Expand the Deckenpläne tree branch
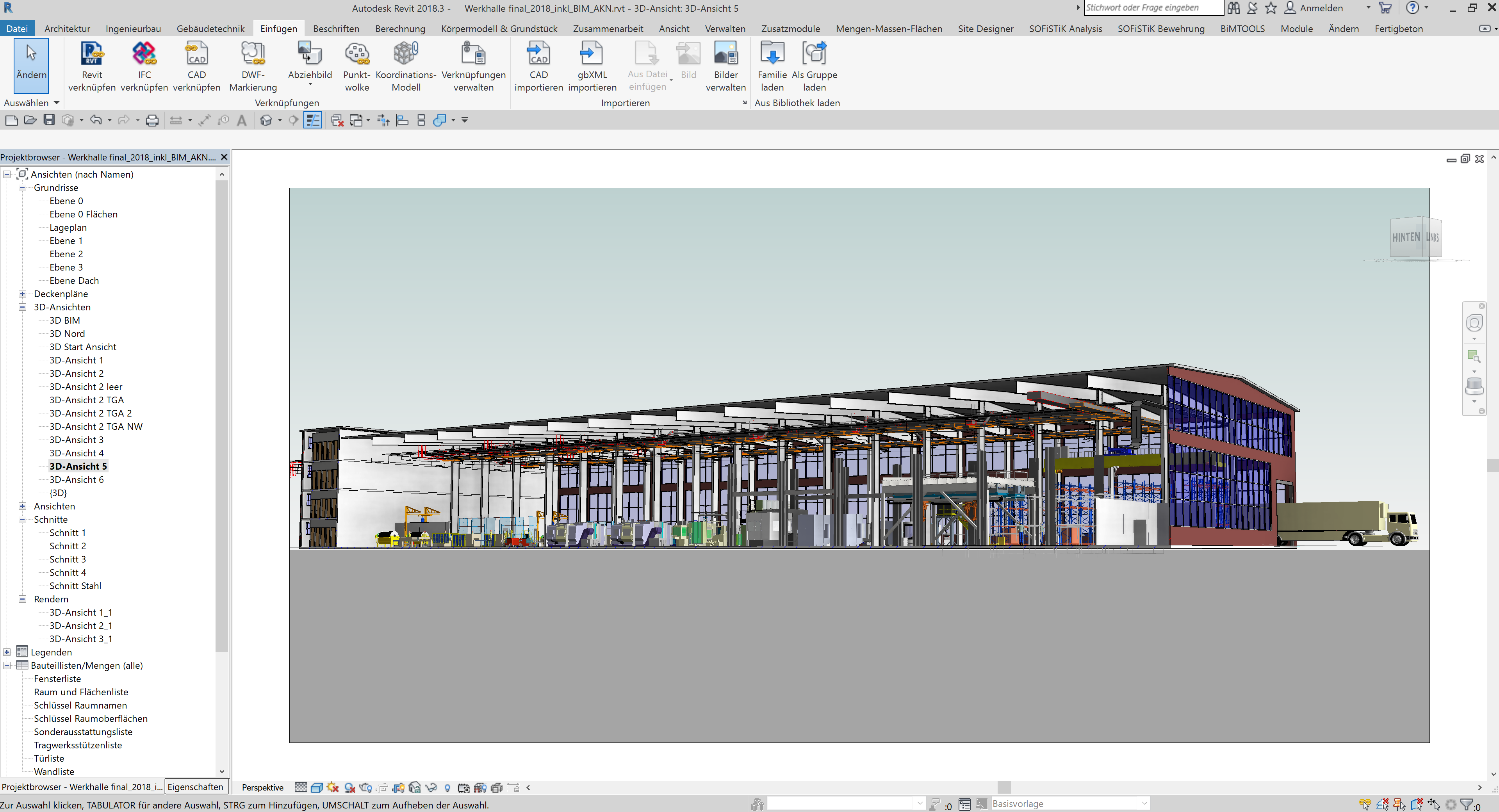The width and height of the screenshot is (1499, 812). (22, 294)
